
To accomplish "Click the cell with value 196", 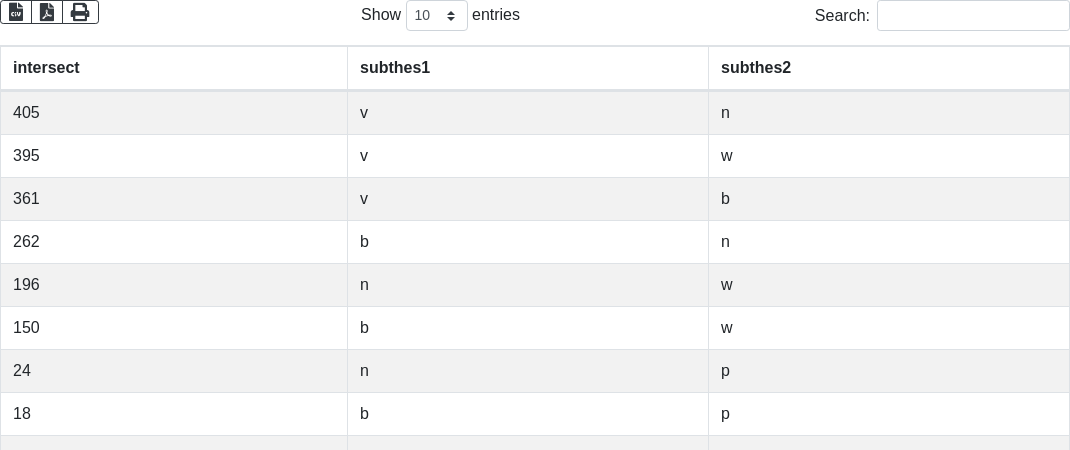I will click(x=26, y=285).
